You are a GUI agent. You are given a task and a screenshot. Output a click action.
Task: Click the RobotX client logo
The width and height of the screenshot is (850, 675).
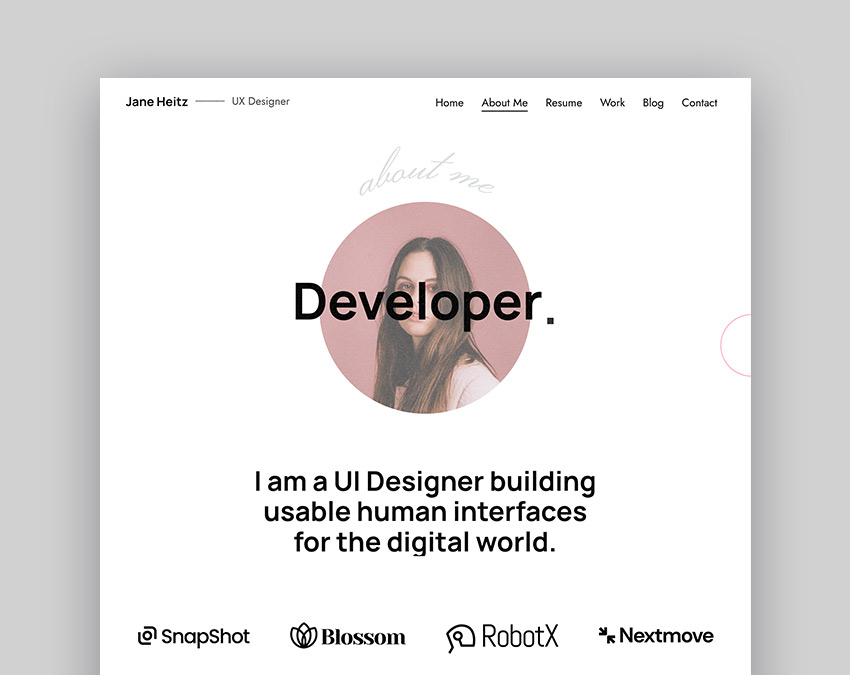(x=502, y=636)
